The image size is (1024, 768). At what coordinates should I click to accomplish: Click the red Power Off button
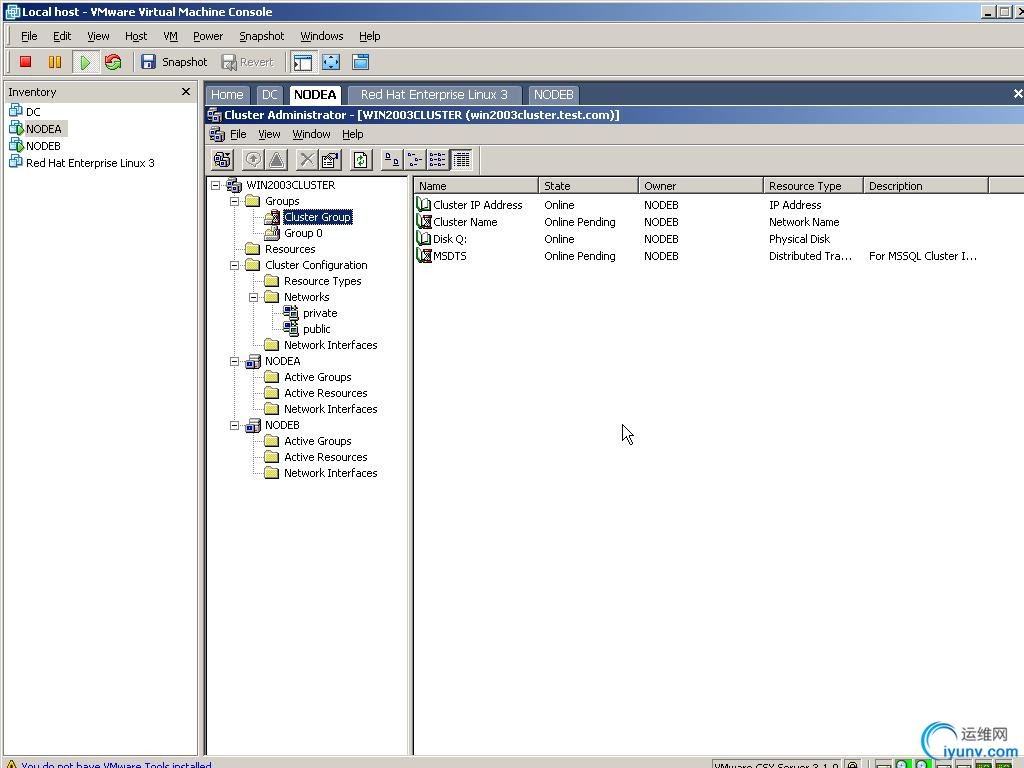tap(25, 62)
